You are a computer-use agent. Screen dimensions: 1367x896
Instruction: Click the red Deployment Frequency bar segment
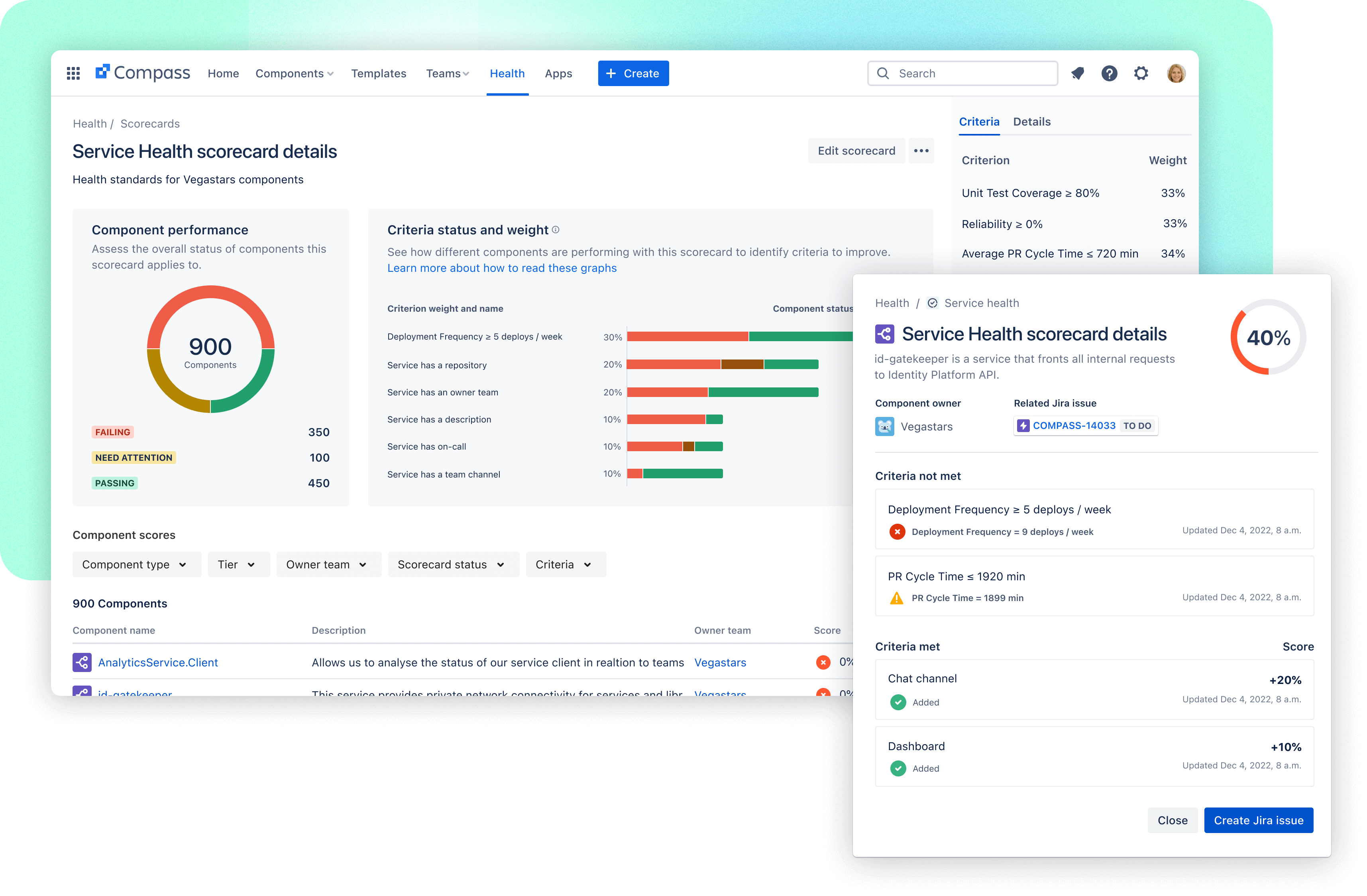[x=687, y=336]
